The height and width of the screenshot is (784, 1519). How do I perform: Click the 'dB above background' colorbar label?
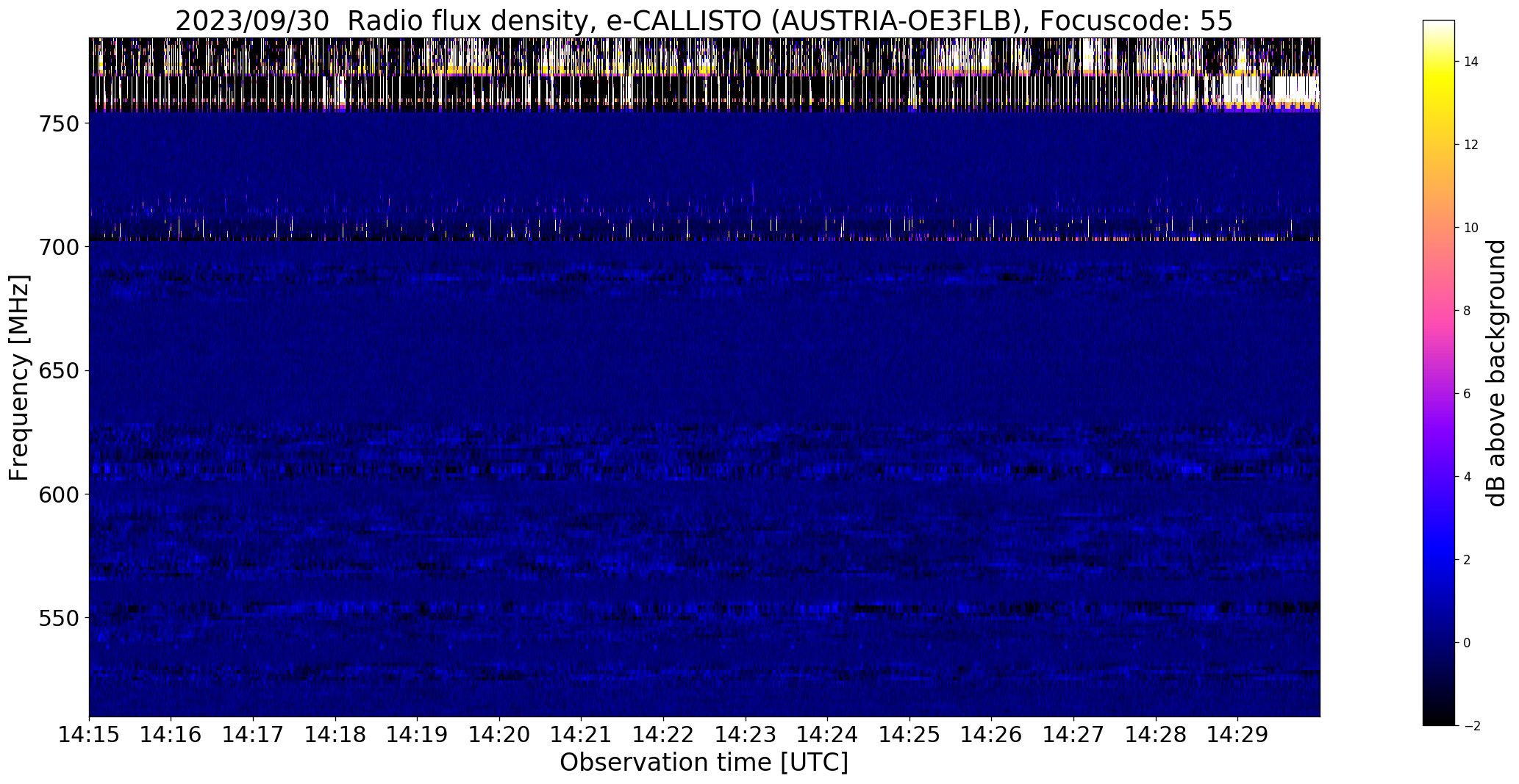point(1495,373)
